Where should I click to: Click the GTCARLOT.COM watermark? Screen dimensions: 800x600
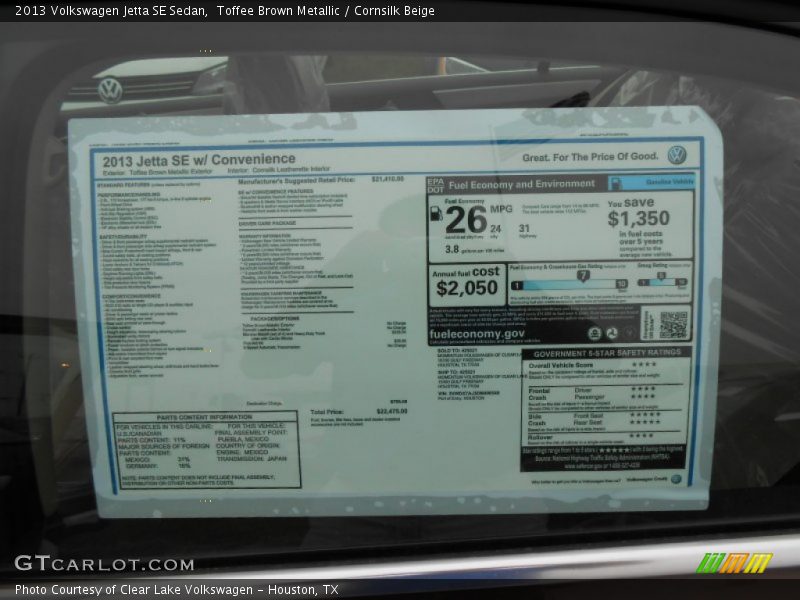tap(104, 564)
